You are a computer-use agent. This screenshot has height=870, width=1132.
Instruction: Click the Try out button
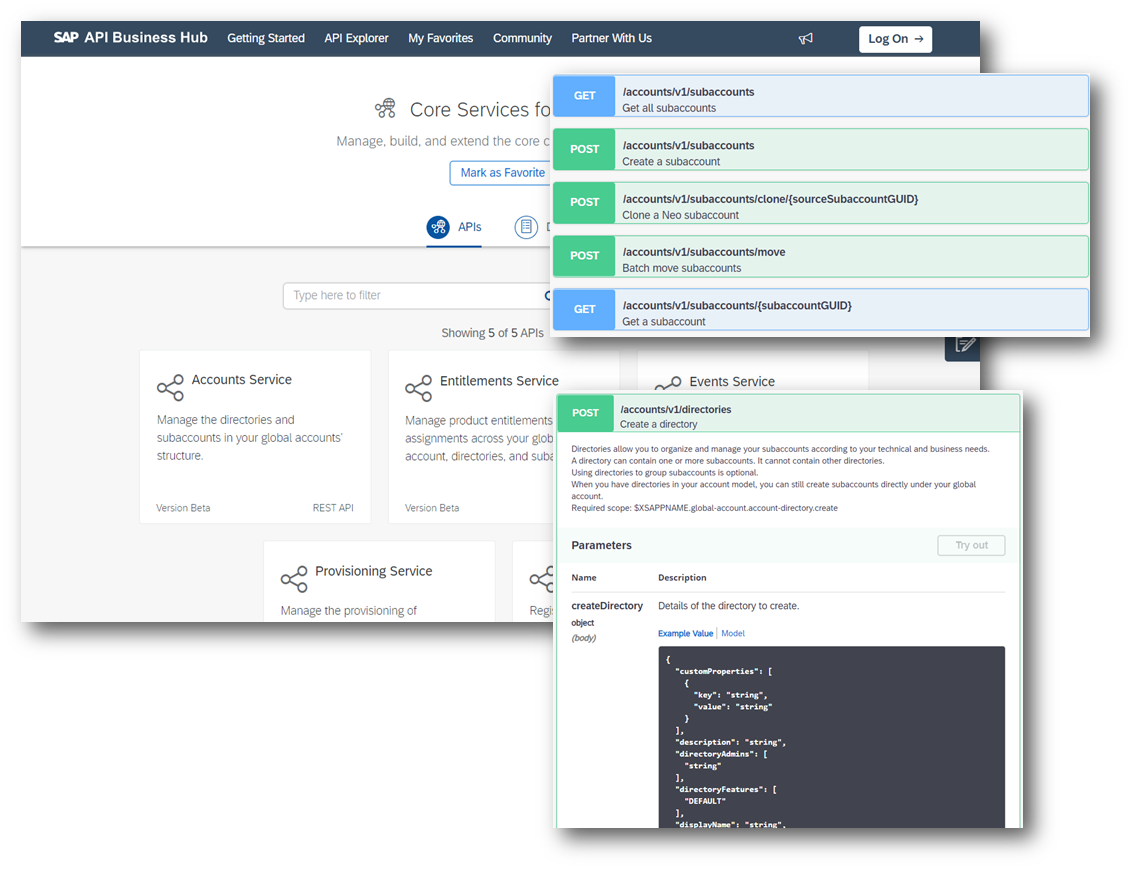971,545
